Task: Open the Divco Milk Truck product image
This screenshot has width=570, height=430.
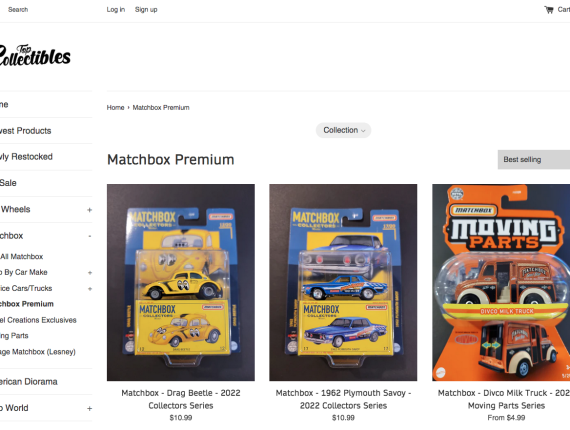Action: (501, 282)
